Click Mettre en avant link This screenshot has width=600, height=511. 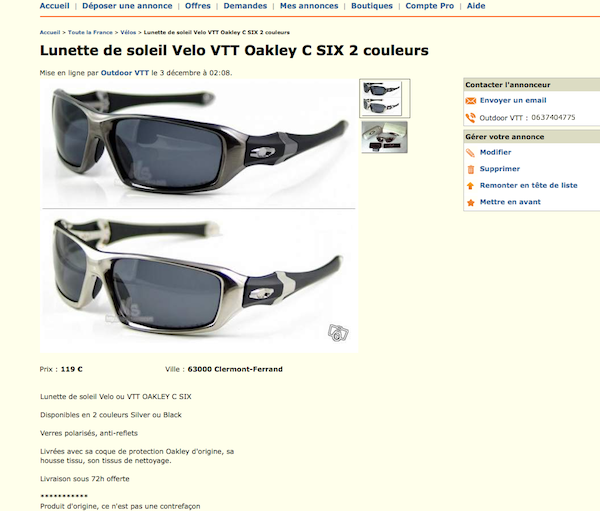[510, 202]
